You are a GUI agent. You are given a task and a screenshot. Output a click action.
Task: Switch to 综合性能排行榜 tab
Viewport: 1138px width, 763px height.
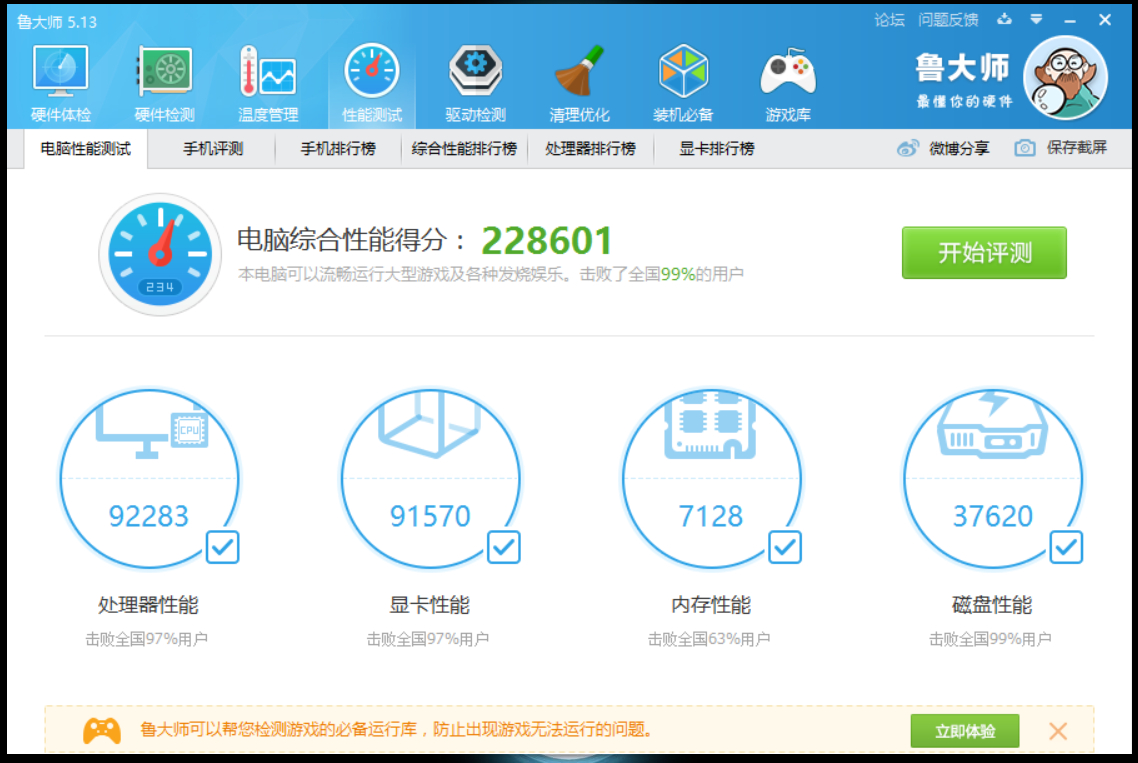(464, 149)
